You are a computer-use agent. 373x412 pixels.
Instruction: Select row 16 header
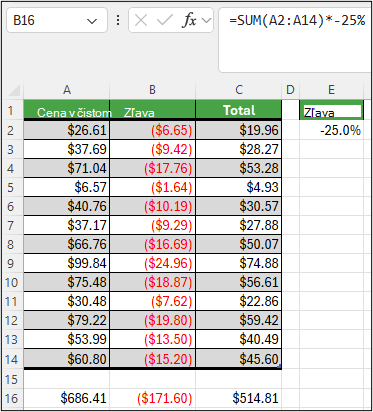point(12,398)
